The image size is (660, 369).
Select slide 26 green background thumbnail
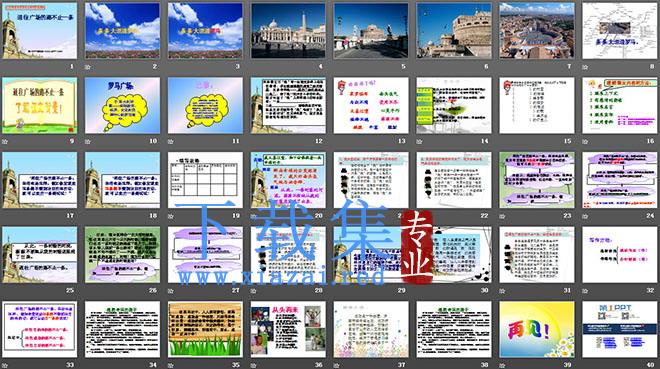122,255
